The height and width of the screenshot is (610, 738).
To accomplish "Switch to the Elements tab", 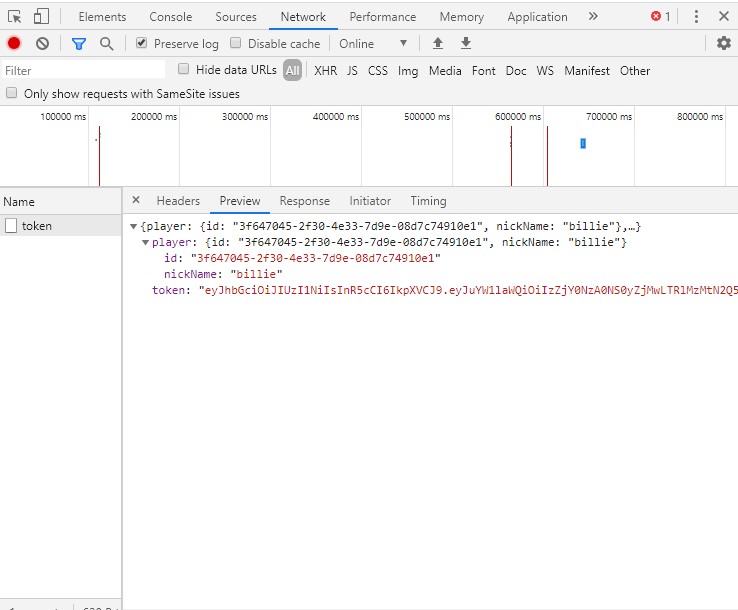I will 102,17.
